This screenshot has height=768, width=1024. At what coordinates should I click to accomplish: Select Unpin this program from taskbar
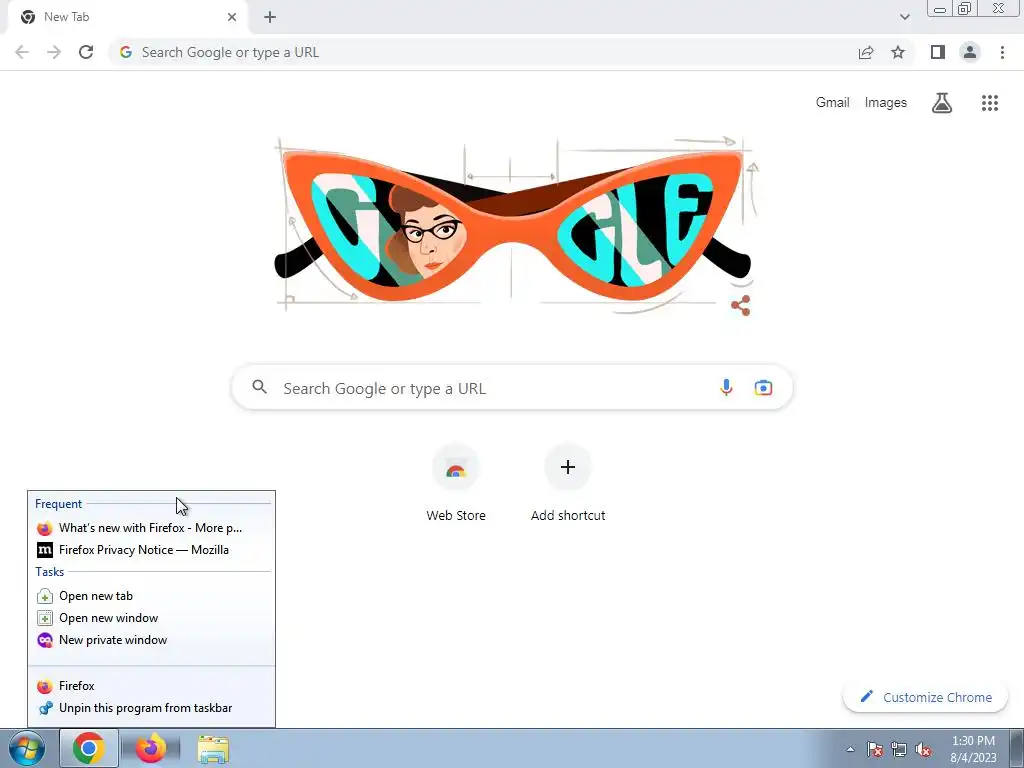pyautogui.click(x=152, y=708)
